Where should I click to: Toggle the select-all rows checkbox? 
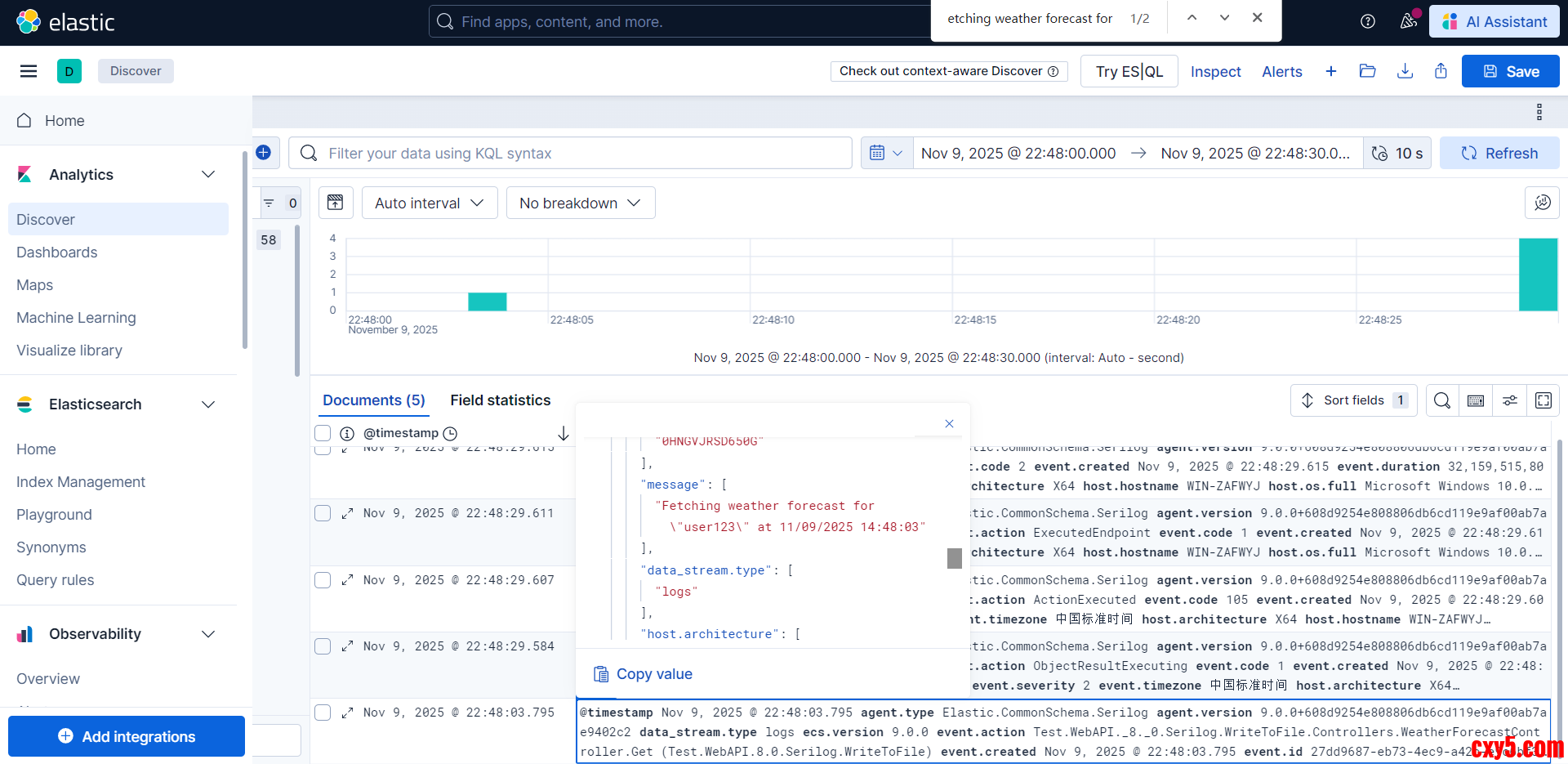pos(323,433)
